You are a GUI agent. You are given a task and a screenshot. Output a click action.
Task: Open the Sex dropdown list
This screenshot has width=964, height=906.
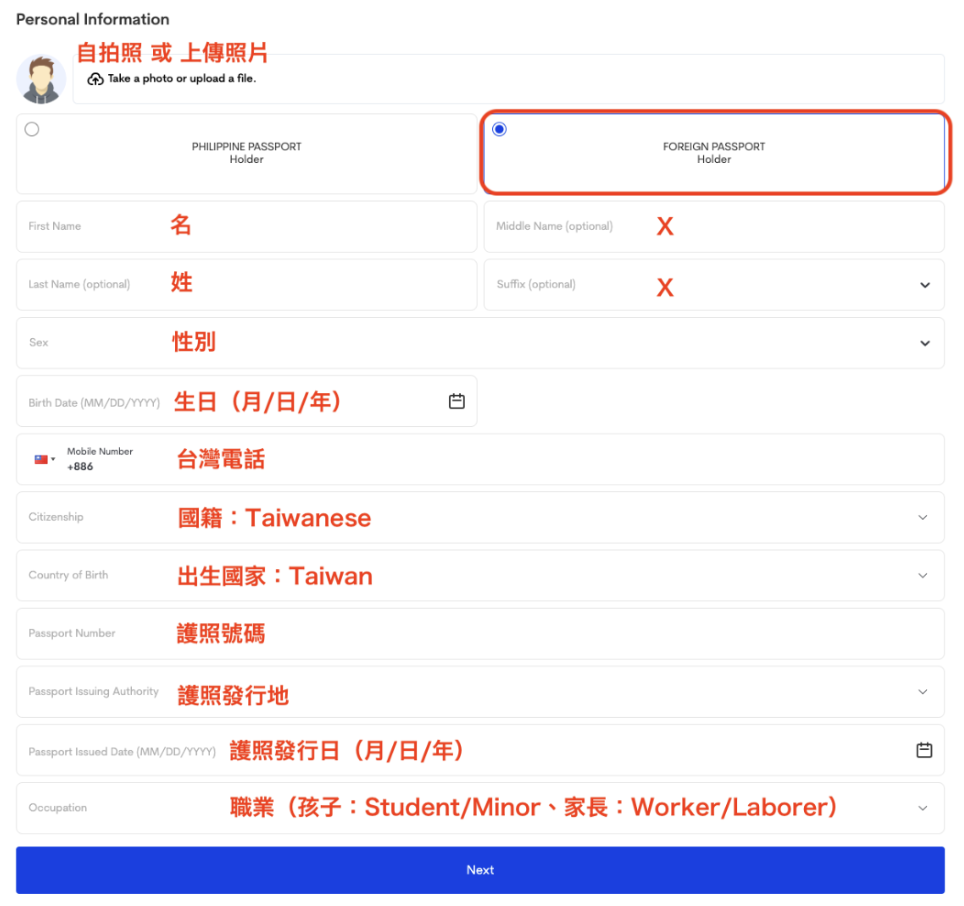924,343
